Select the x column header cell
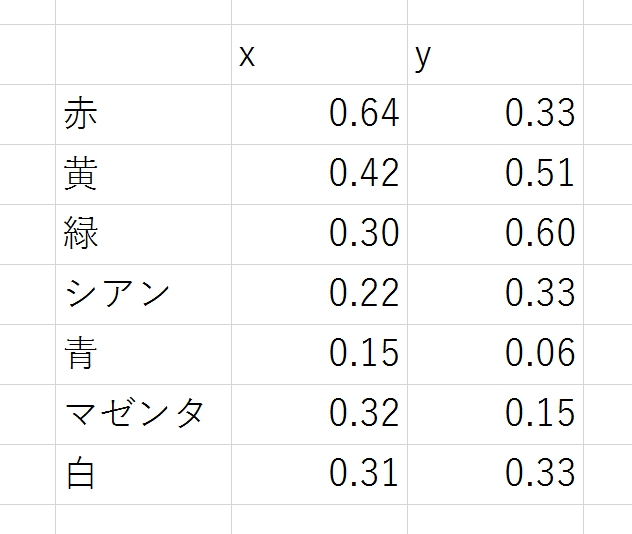Viewport: 632px width, 534px height. click(319, 55)
